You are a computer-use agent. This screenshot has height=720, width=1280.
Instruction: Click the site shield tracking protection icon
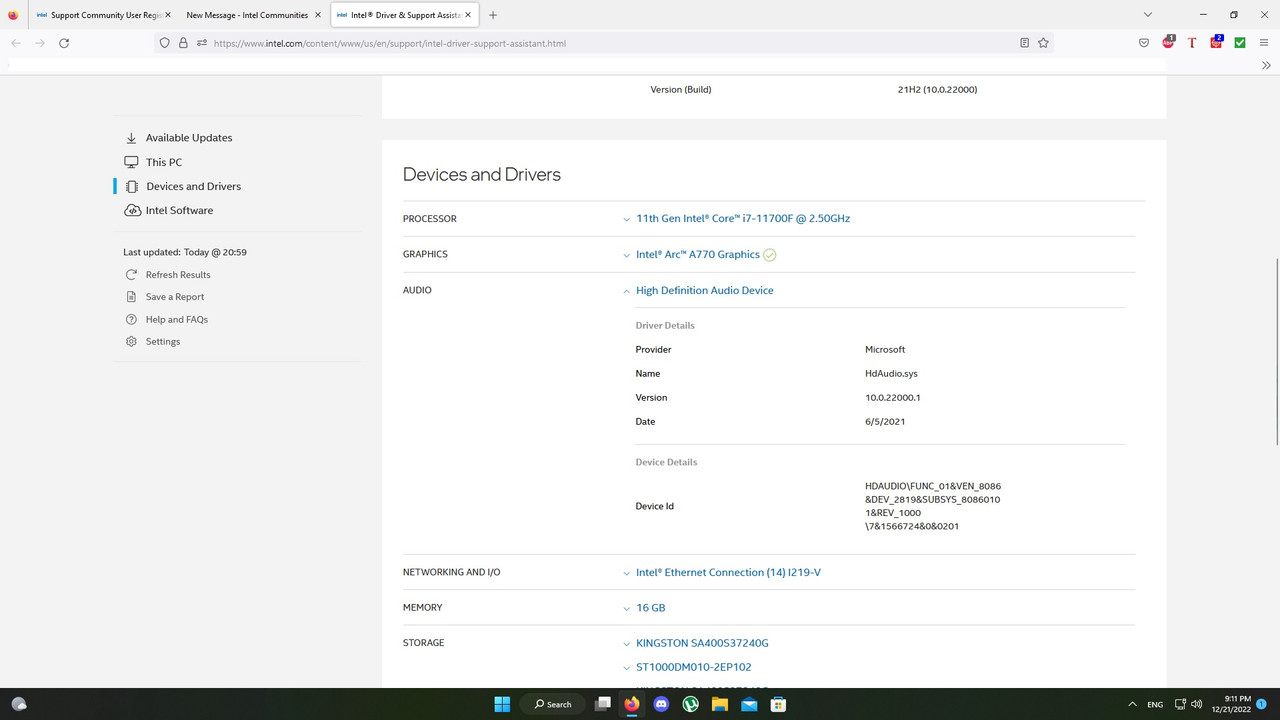coord(165,43)
